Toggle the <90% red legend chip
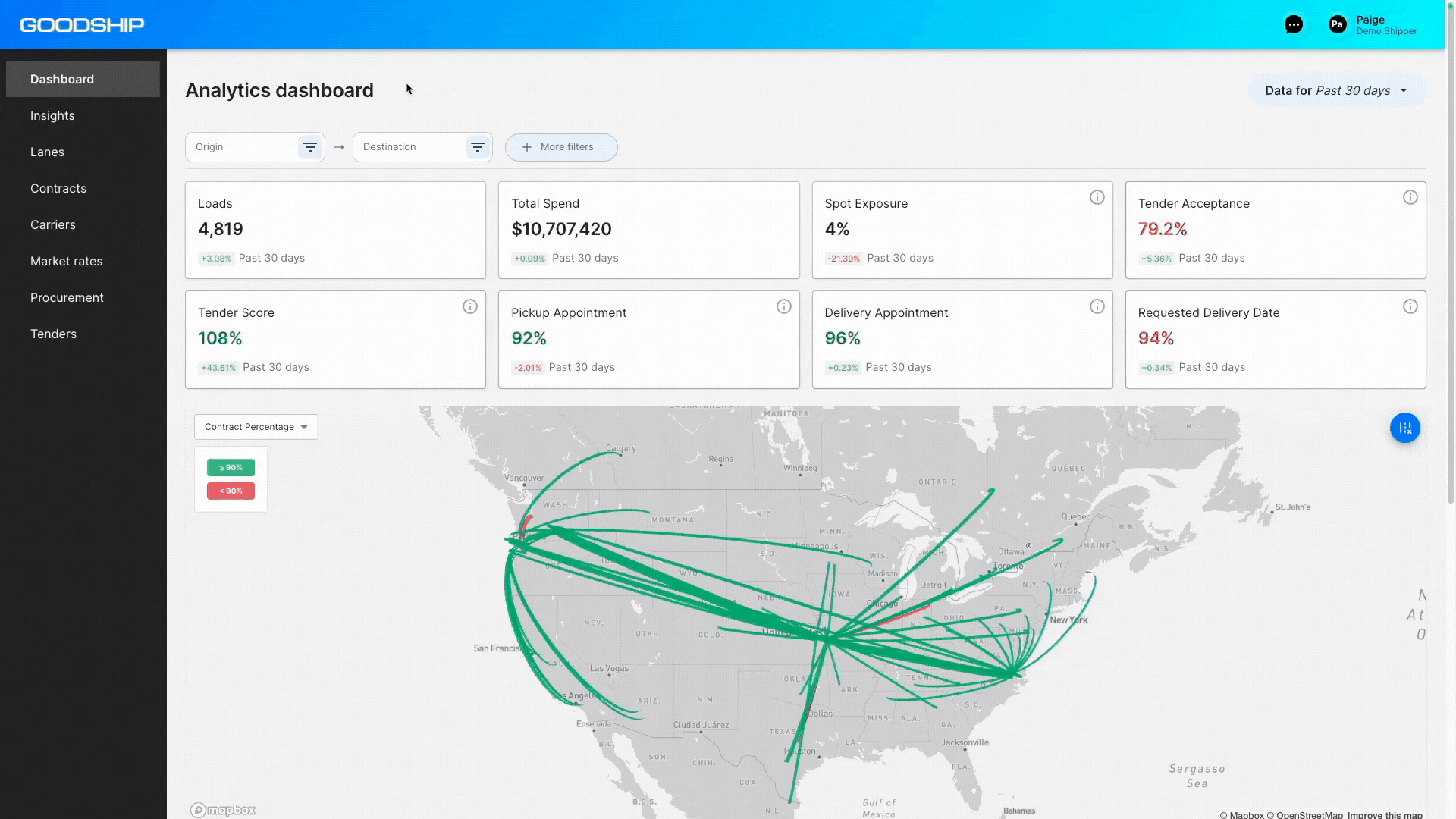 click(231, 491)
